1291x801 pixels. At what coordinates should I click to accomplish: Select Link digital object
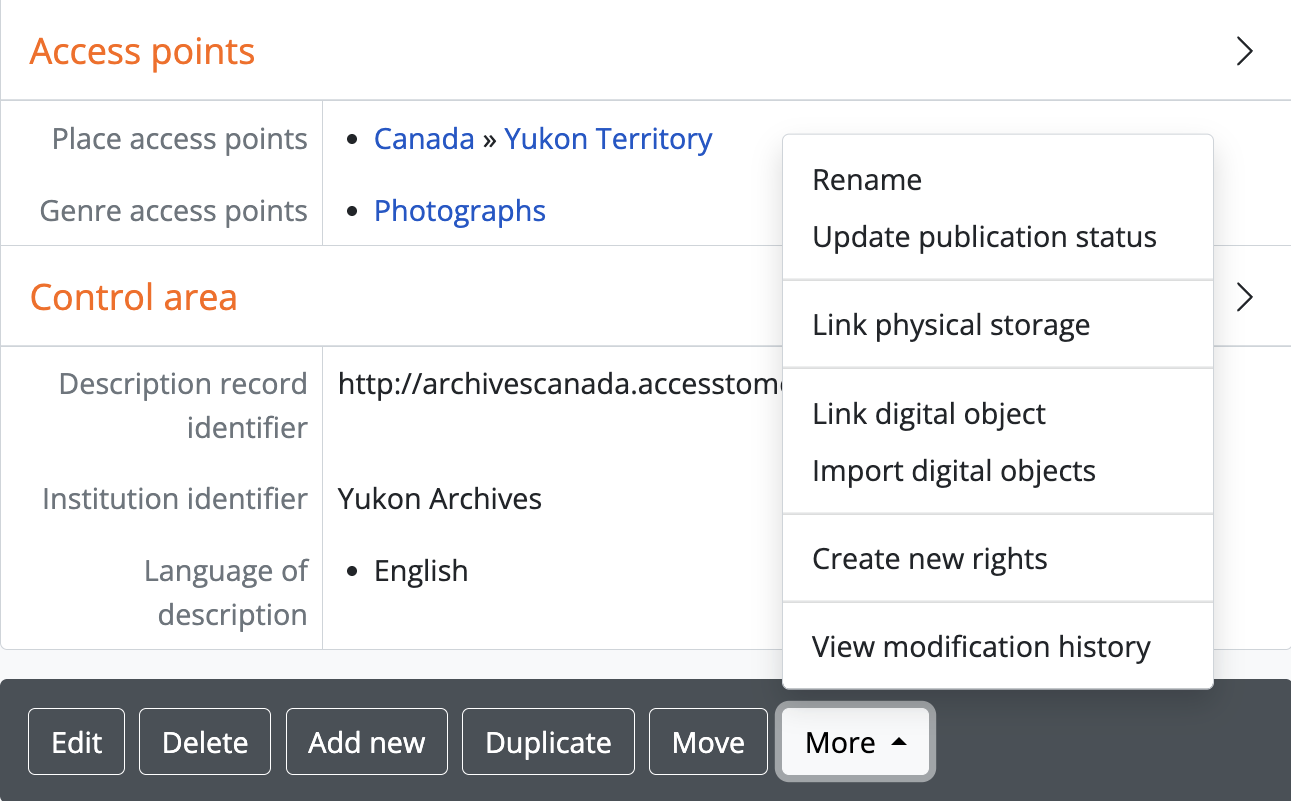(928, 414)
